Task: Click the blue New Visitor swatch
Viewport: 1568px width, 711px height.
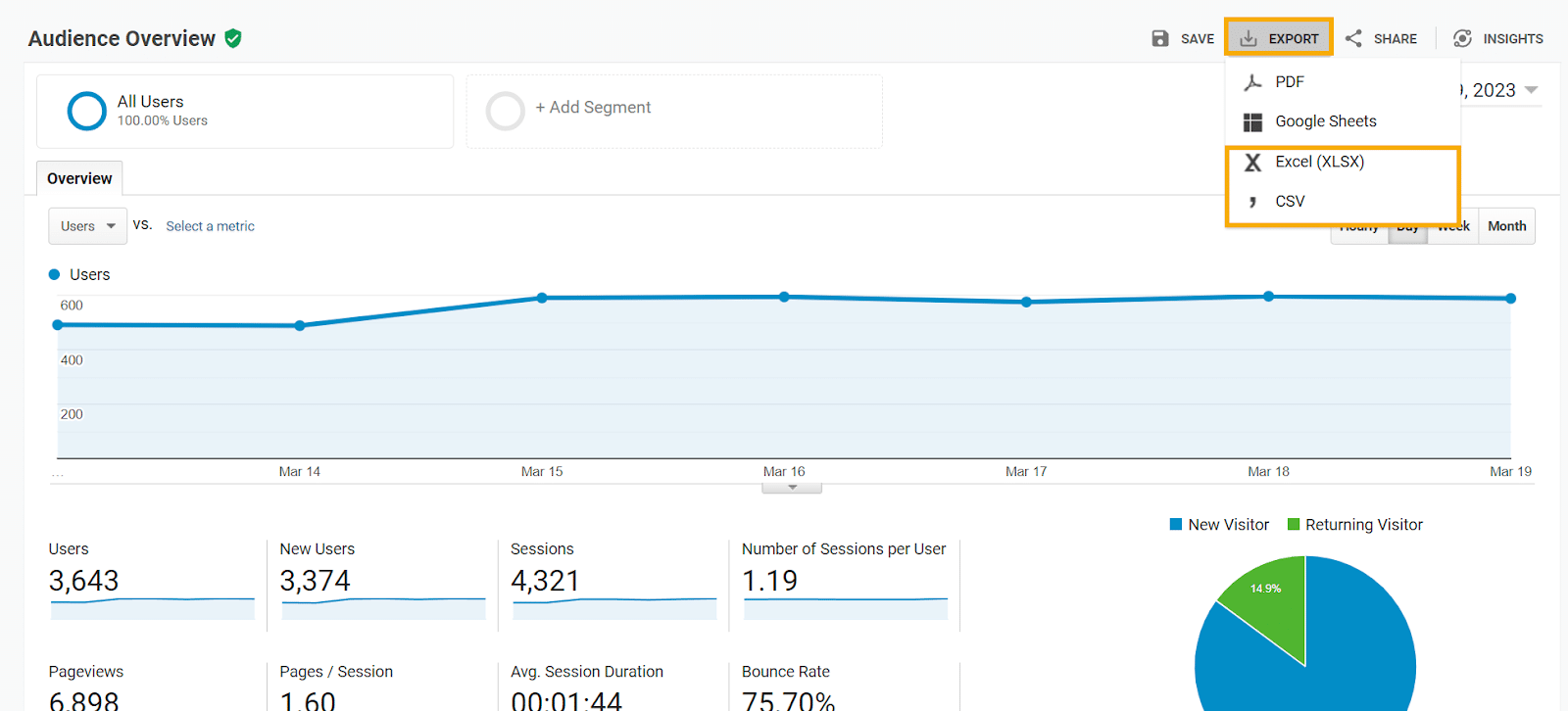Action: 1176,525
